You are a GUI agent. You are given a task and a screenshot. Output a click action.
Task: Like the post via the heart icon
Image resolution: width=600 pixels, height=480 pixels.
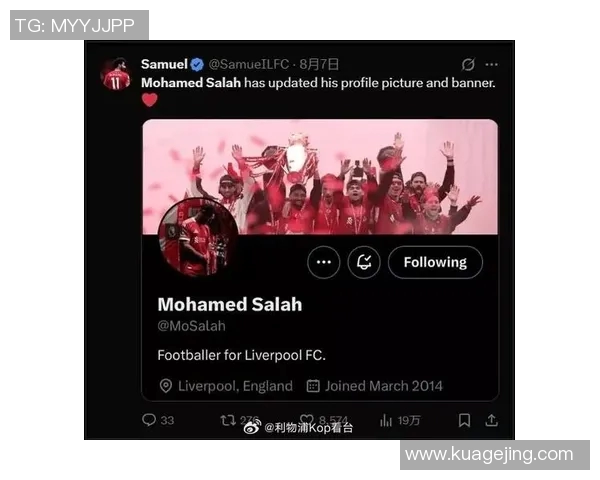pyautogui.click(x=307, y=420)
